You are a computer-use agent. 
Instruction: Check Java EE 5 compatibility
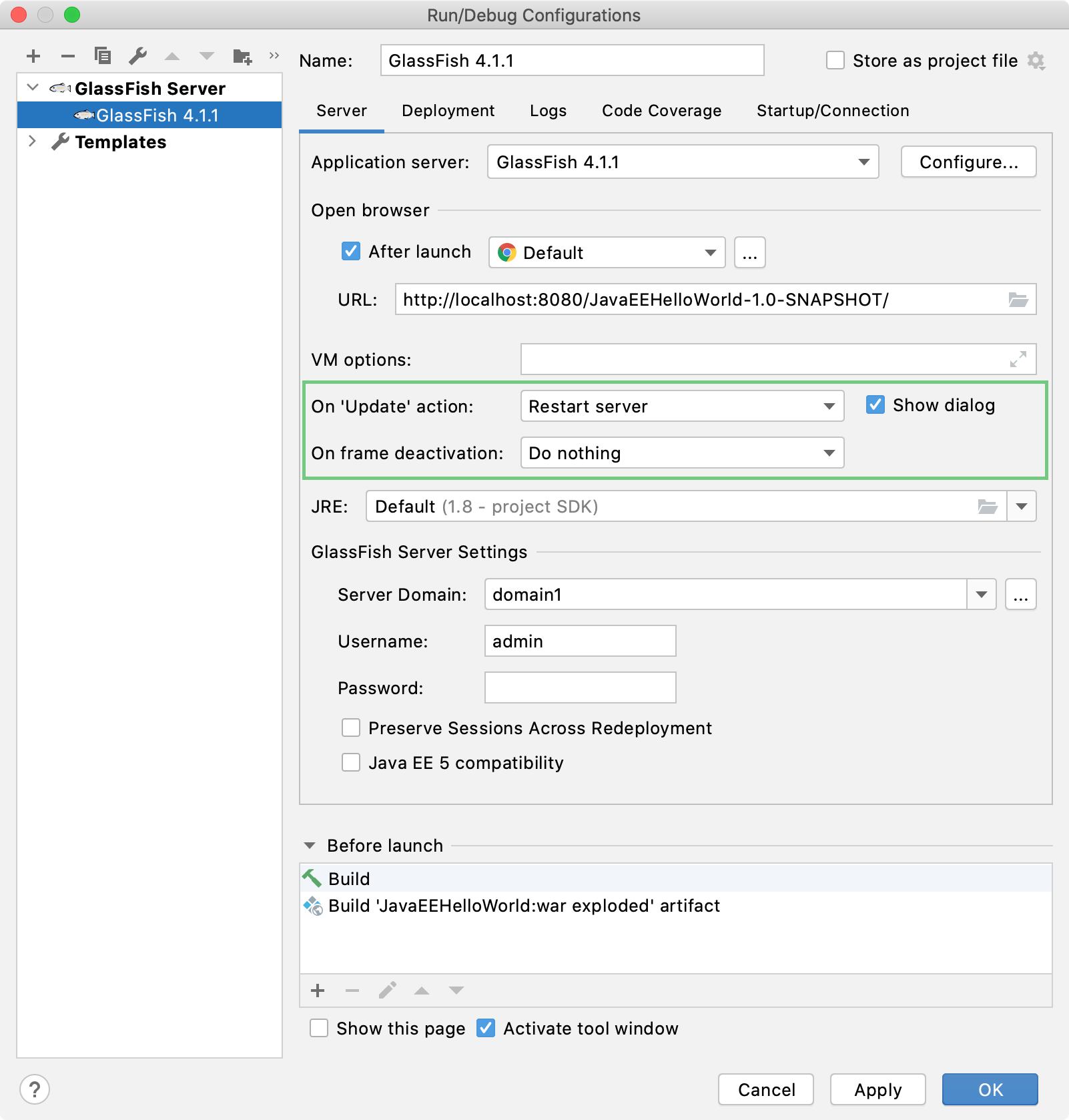click(351, 762)
